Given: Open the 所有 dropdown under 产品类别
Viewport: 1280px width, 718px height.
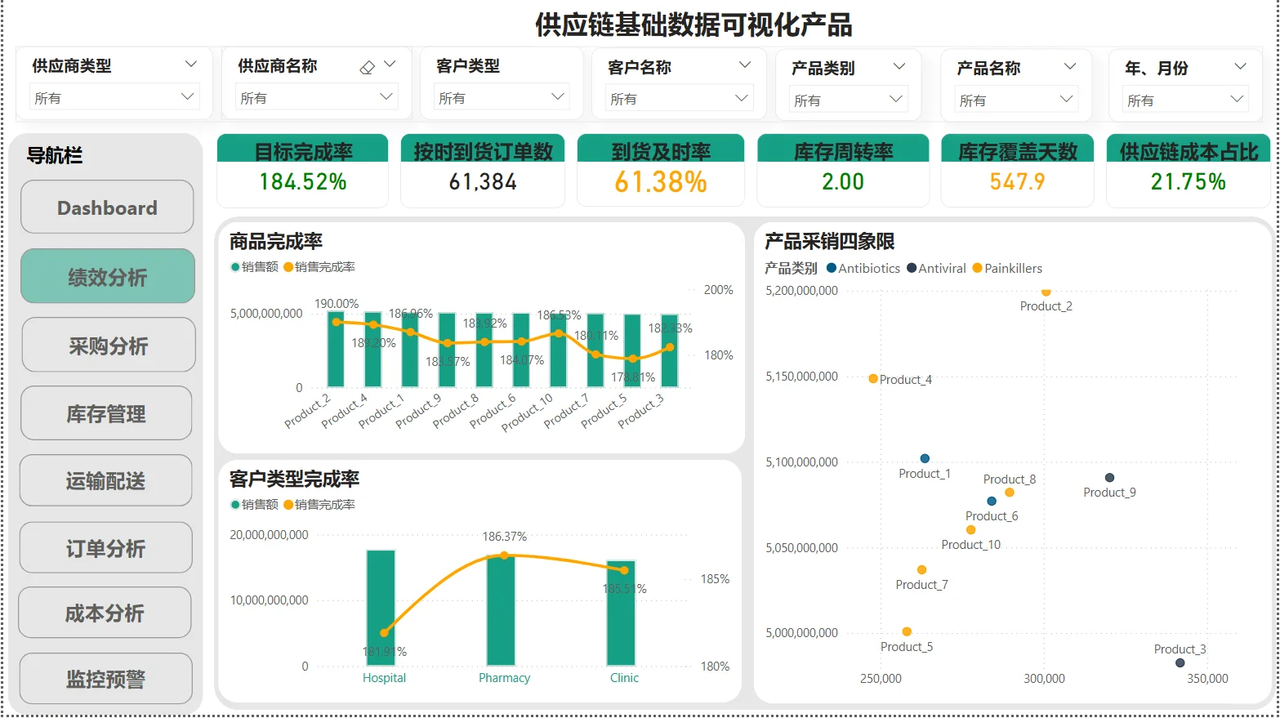Looking at the screenshot, I should click(x=848, y=100).
